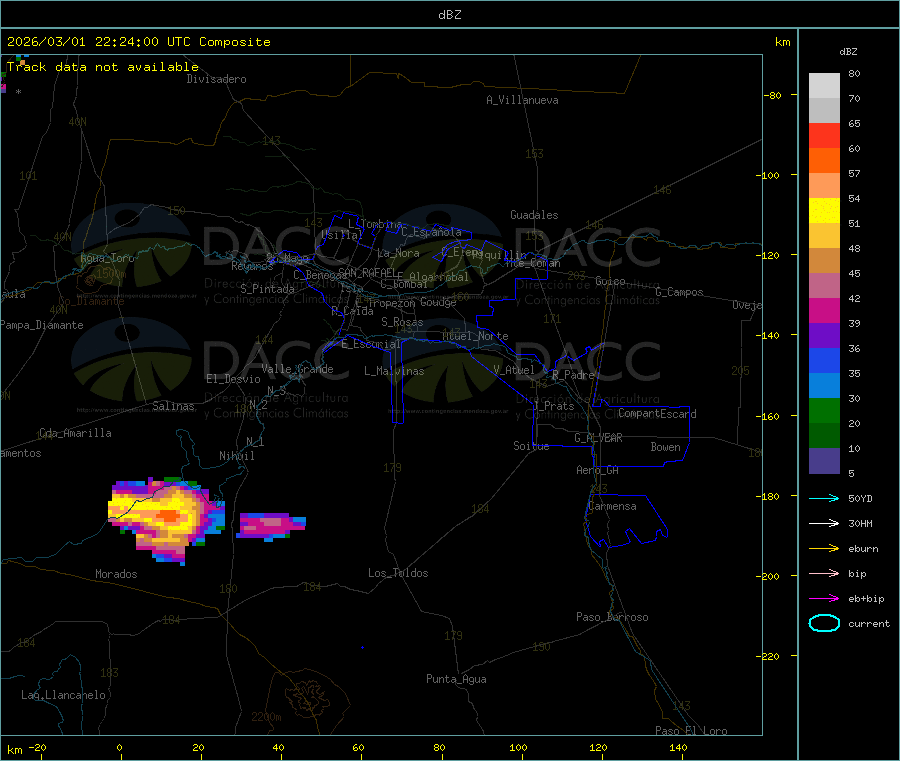Click the 'Morados' map label
900x761 pixels.
pos(117,574)
